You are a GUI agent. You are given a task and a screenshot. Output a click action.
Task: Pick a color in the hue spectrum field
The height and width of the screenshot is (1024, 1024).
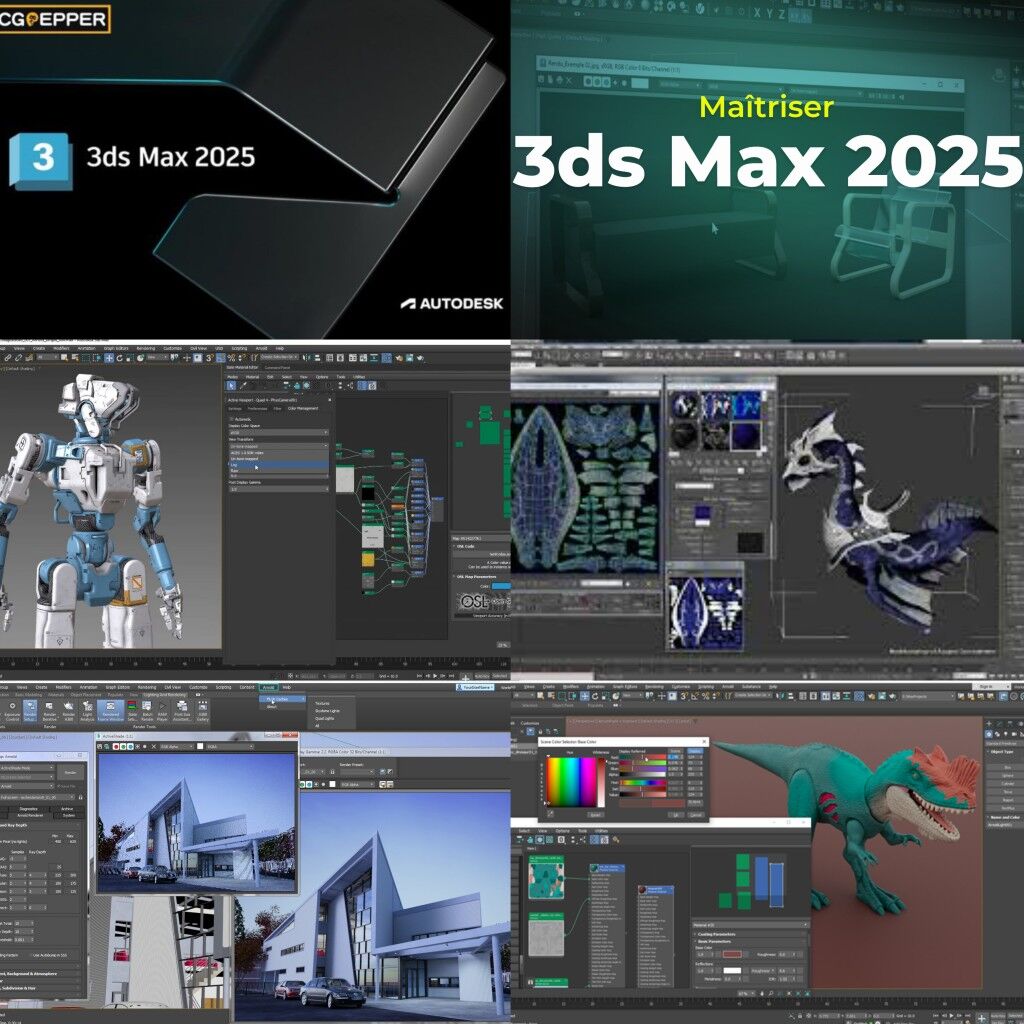[x=571, y=782]
